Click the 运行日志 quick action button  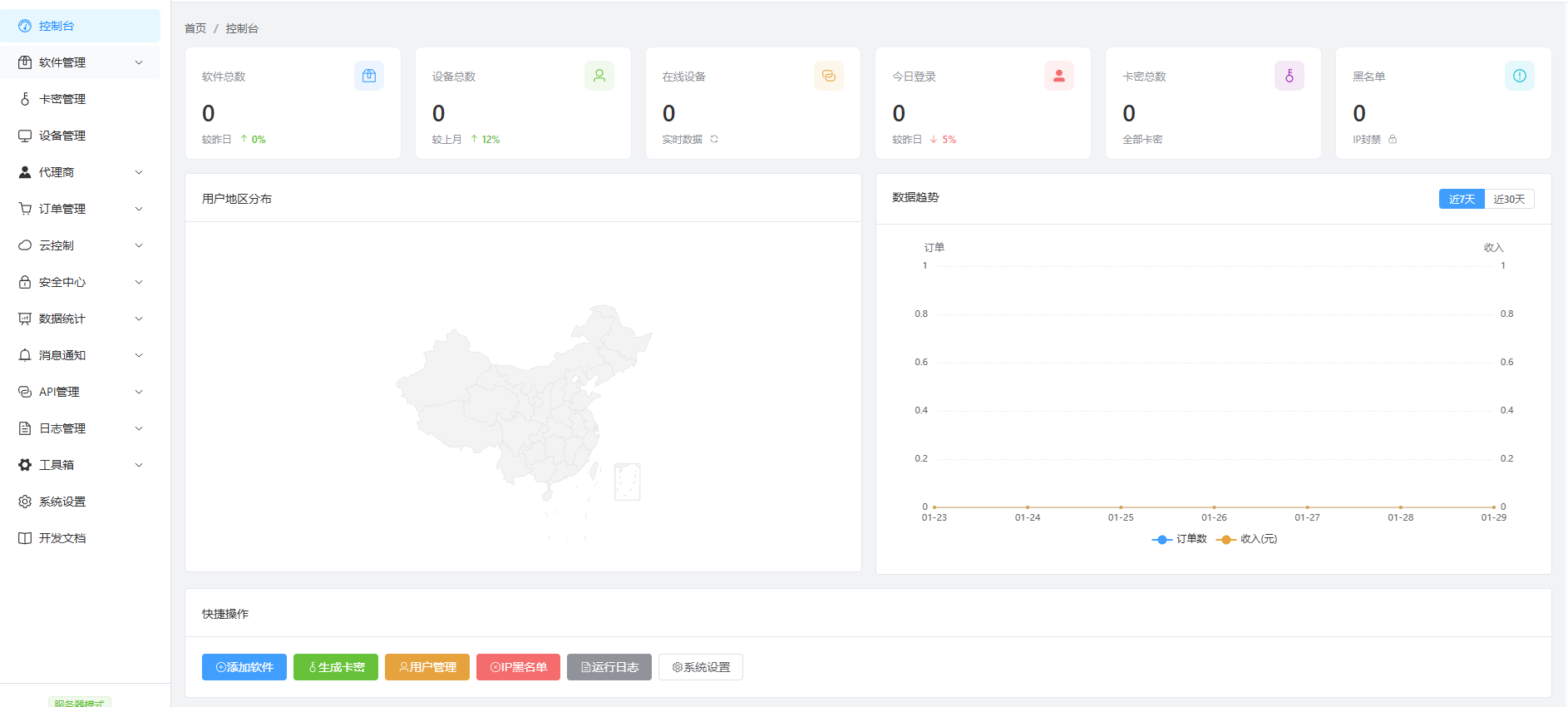click(x=609, y=667)
